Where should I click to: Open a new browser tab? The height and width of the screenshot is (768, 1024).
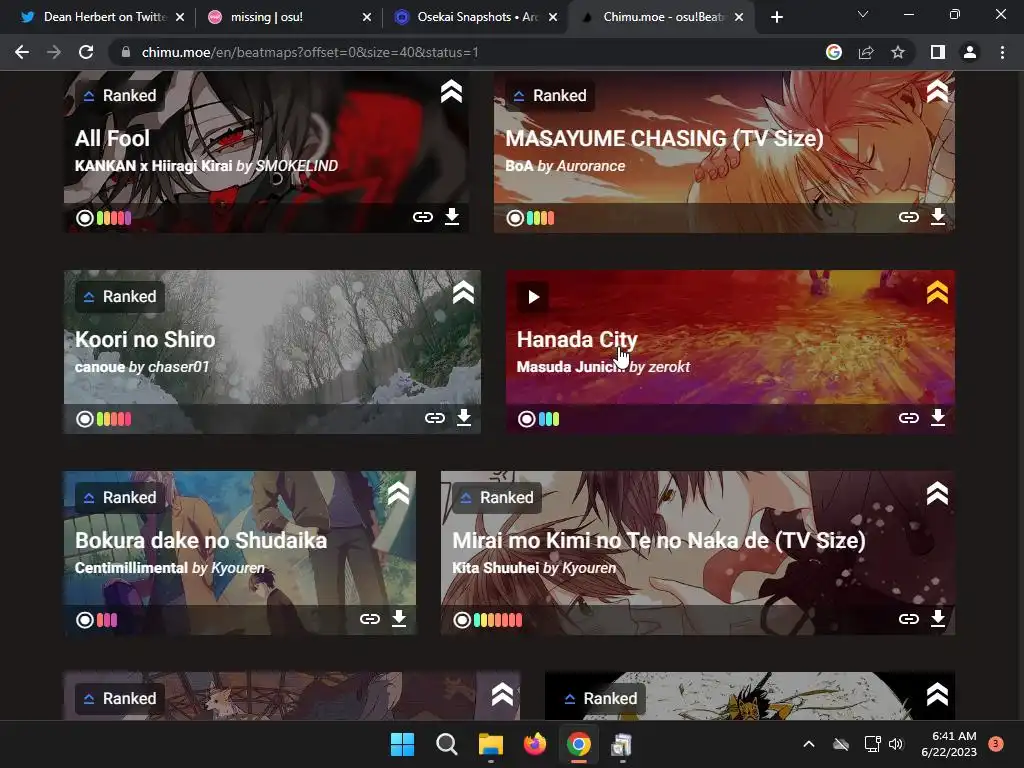(776, 17)
